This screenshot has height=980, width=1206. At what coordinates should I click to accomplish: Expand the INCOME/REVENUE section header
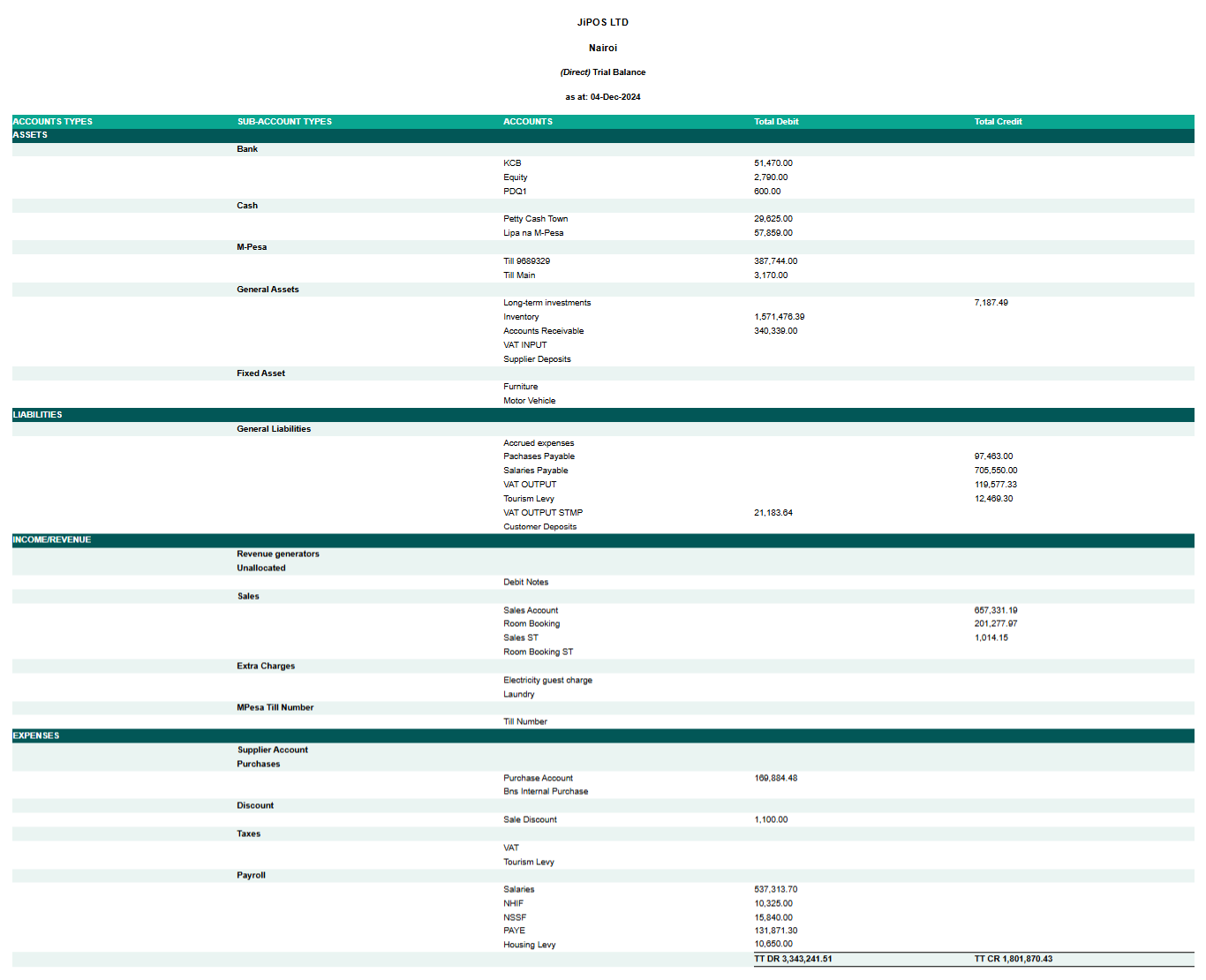click(51, 539)
